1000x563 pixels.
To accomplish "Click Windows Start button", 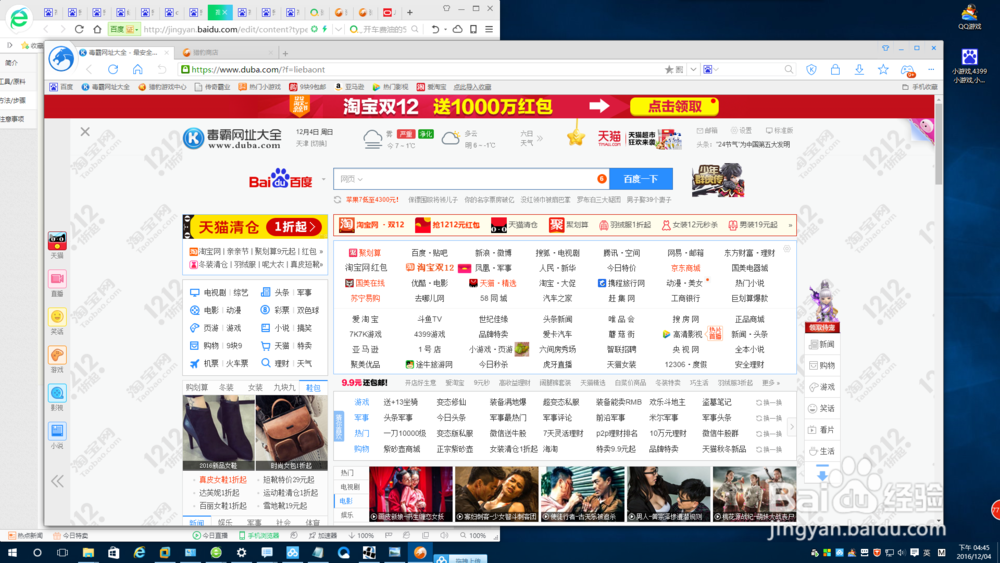I will [11, 553].
